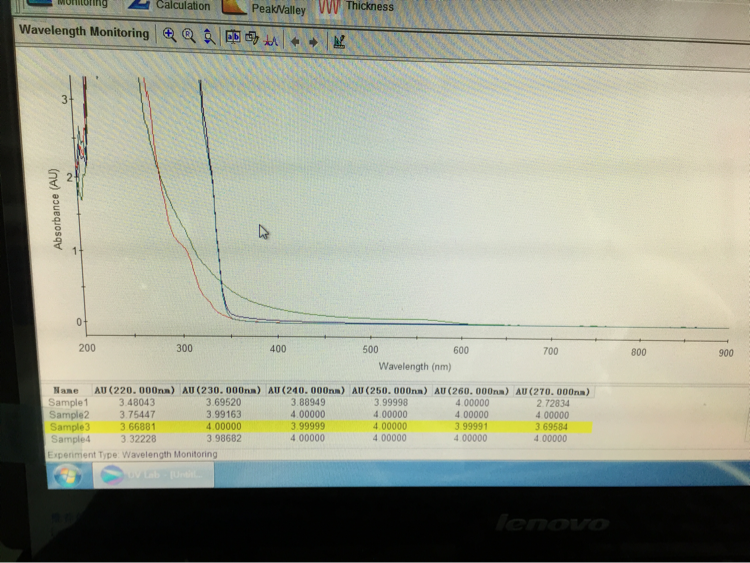Click the Wavelength (nm) axis label
Viewport: 750px width, 563px height.
pos(415,366)
